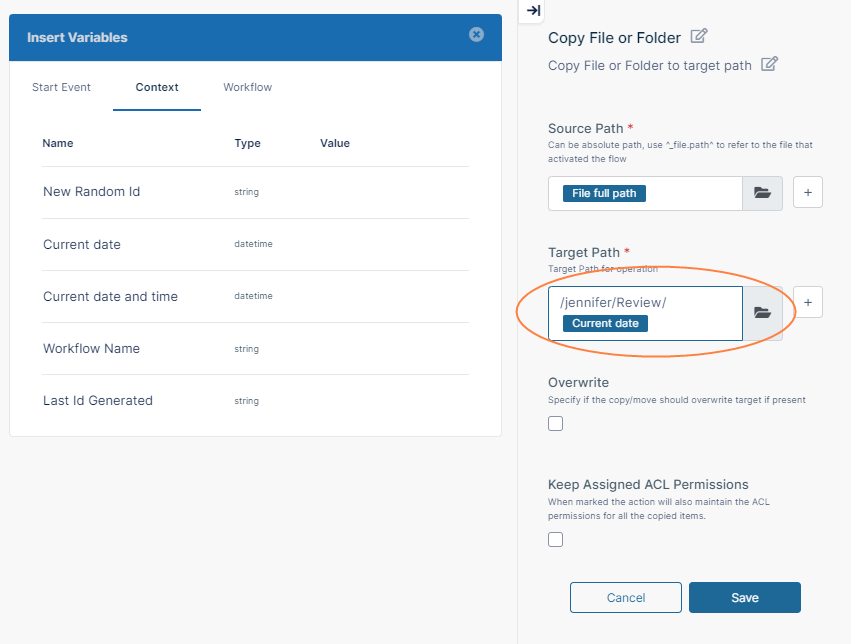Viewport: 851px width, 644px height.
Task: Pick the Workflow Name variable
Action: [91, 348]
